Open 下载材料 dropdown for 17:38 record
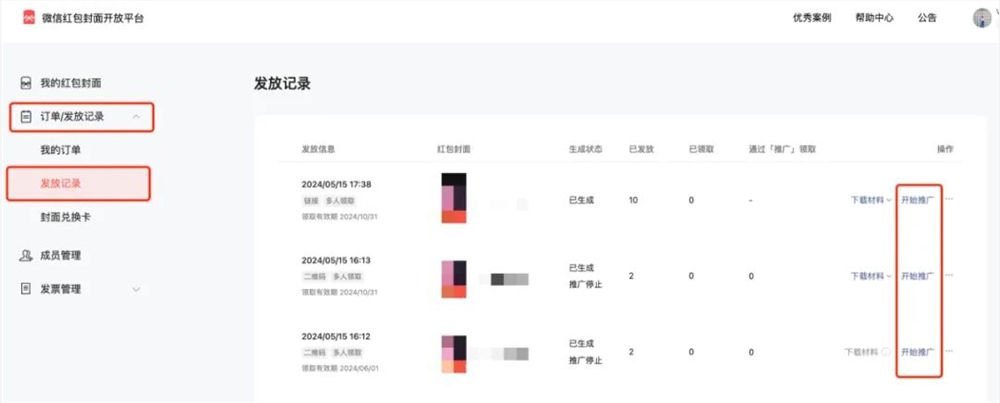1000x403 pixels. point(871,200)
